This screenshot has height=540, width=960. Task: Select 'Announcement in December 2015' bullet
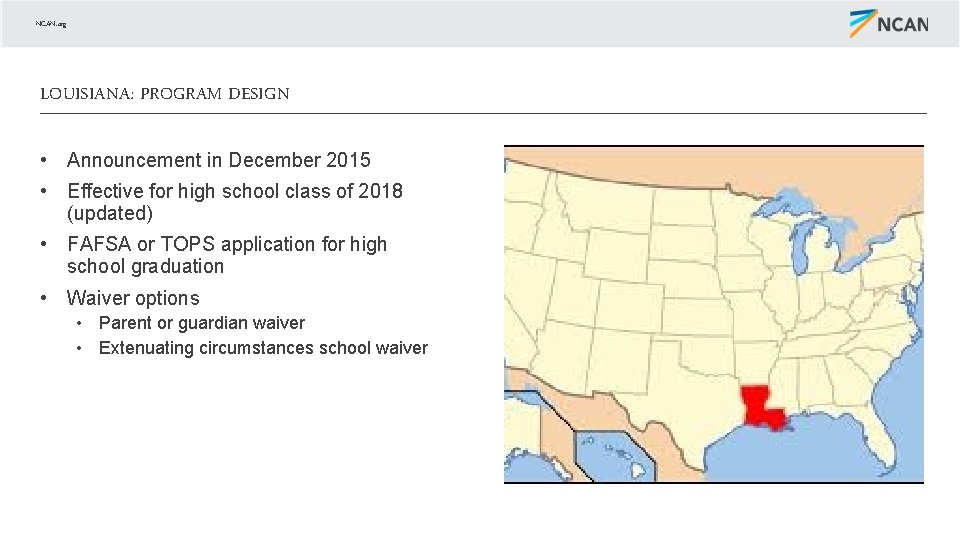tap(218, 160)
